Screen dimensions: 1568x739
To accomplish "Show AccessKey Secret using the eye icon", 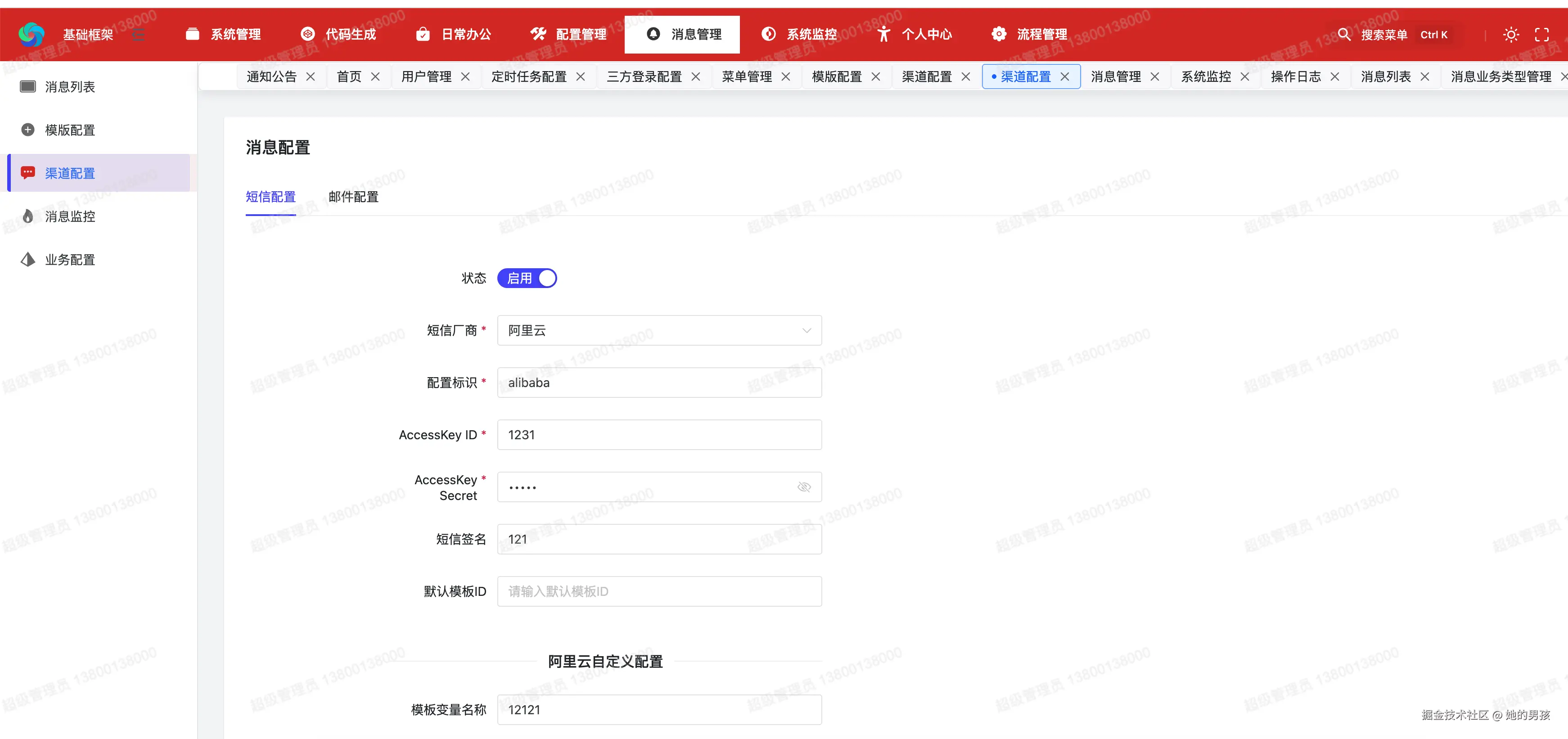I will pos(803,487).
